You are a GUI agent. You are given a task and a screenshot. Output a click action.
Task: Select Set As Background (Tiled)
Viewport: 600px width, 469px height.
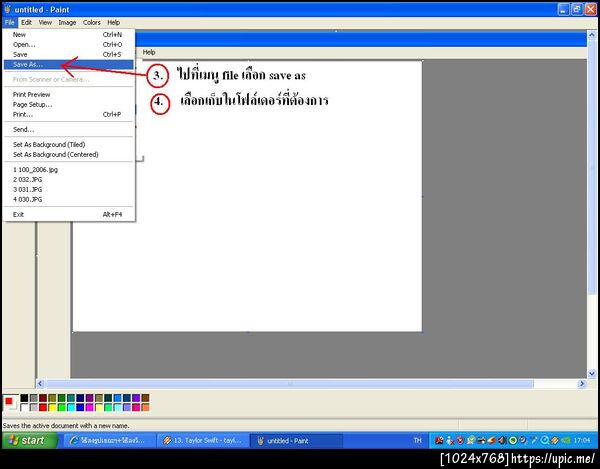(69, 145)
